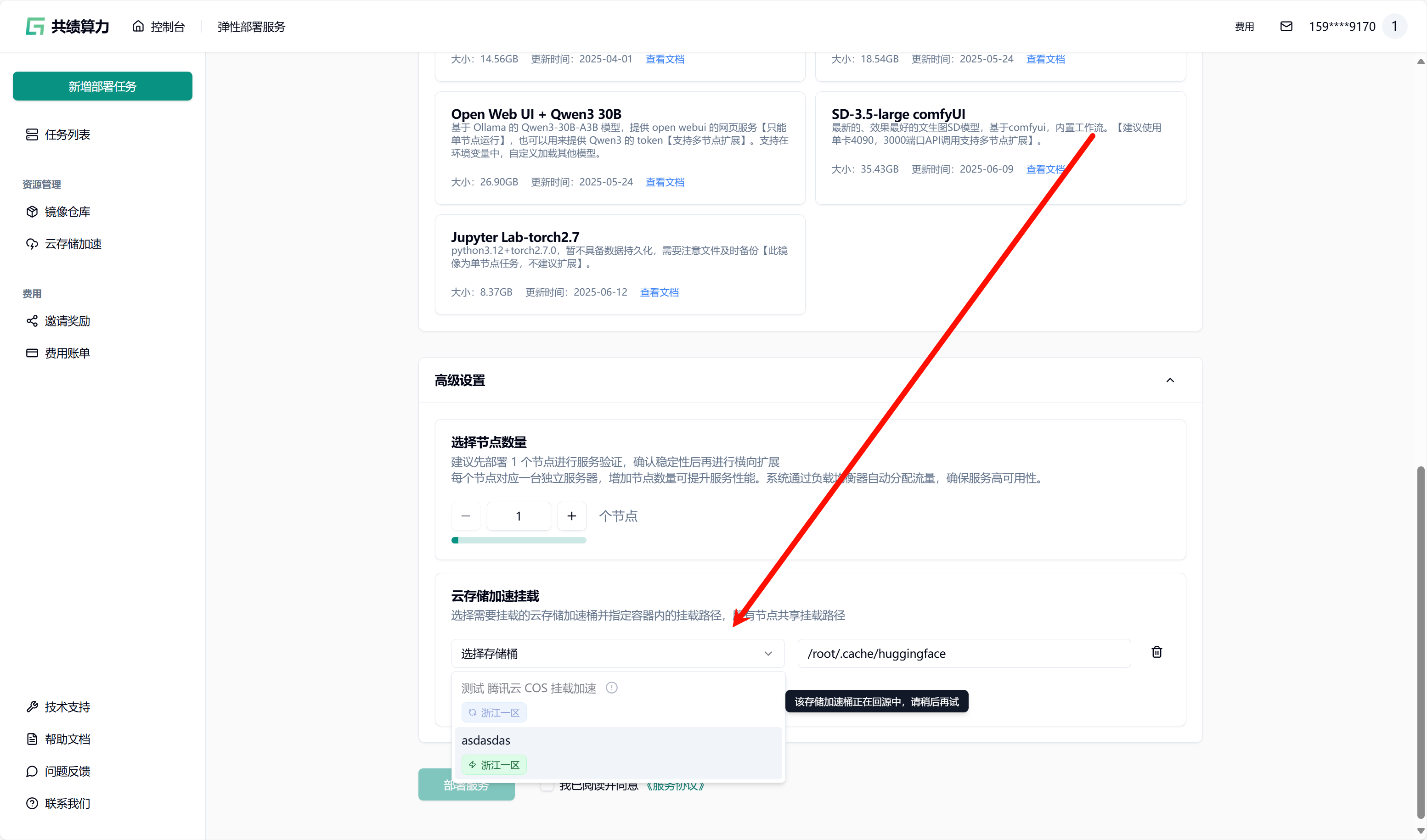The image size is (1427, 840).
Task: Click the node count progress bar
Action: coord(518,540)
